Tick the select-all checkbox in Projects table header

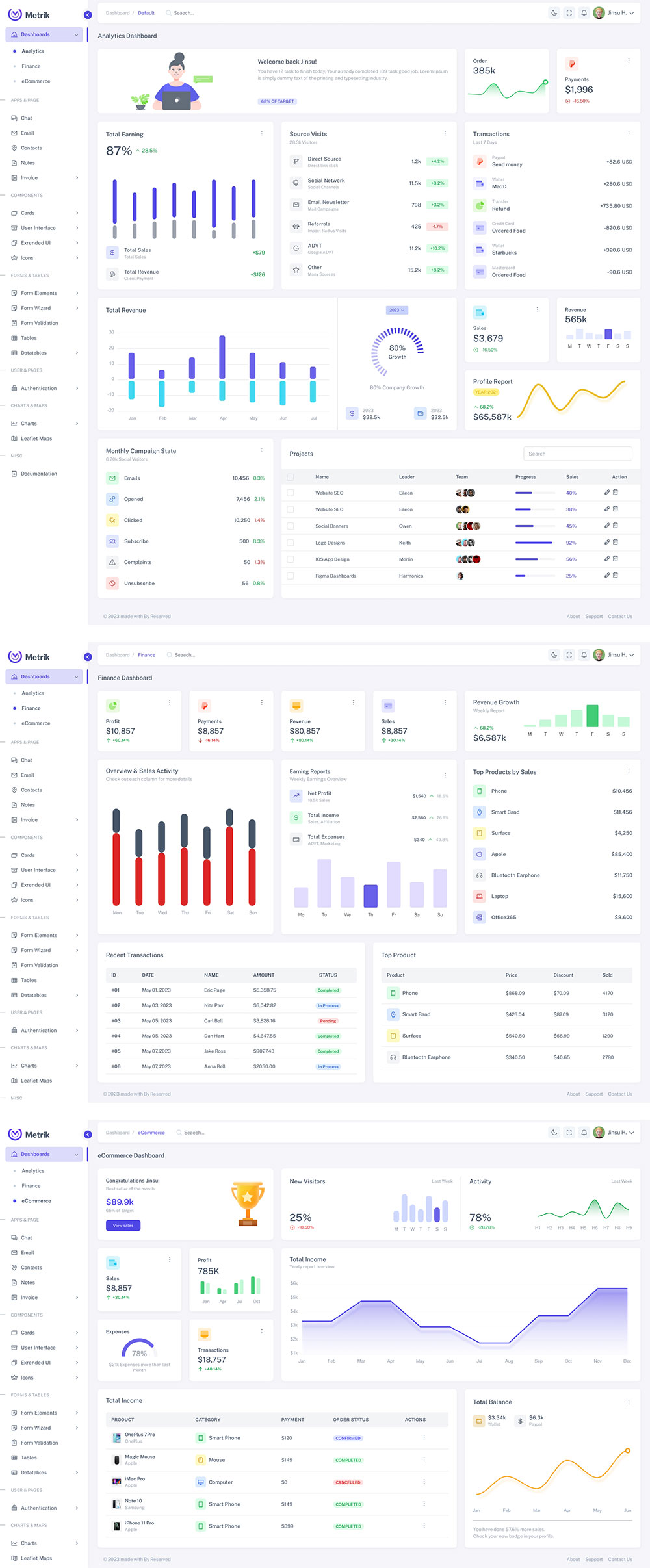click(x=291, y=477)
